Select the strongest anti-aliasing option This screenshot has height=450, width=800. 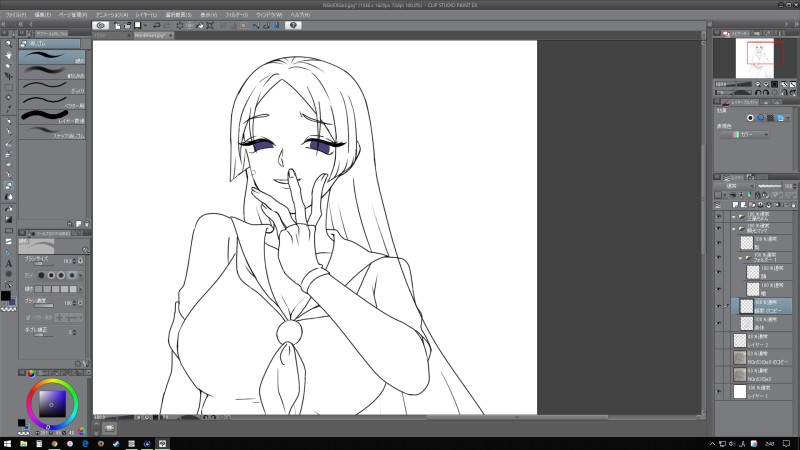pyautogui.click(x=71, y=275)
